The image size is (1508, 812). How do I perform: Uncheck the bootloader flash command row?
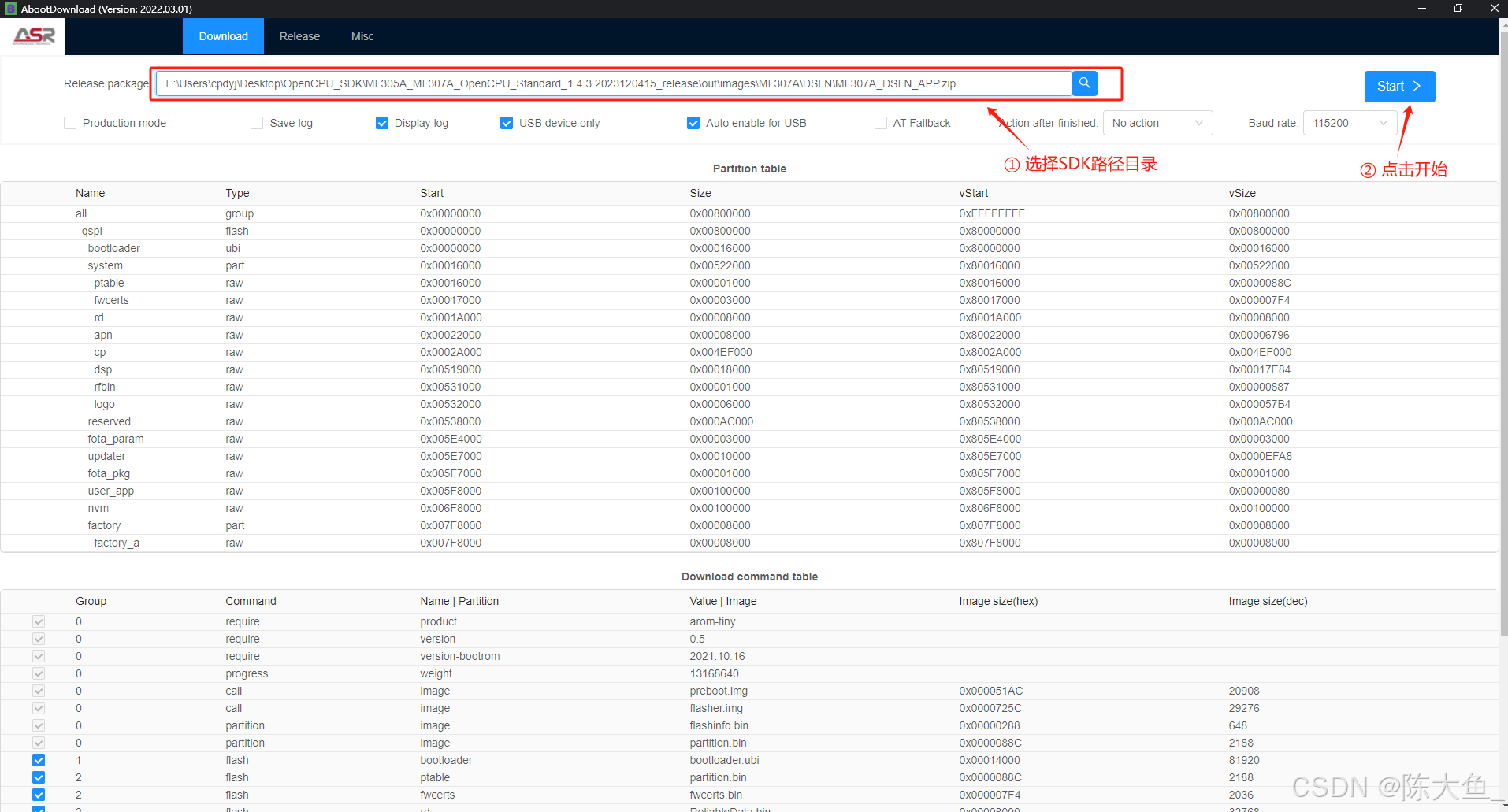click(x=38, y=760)
